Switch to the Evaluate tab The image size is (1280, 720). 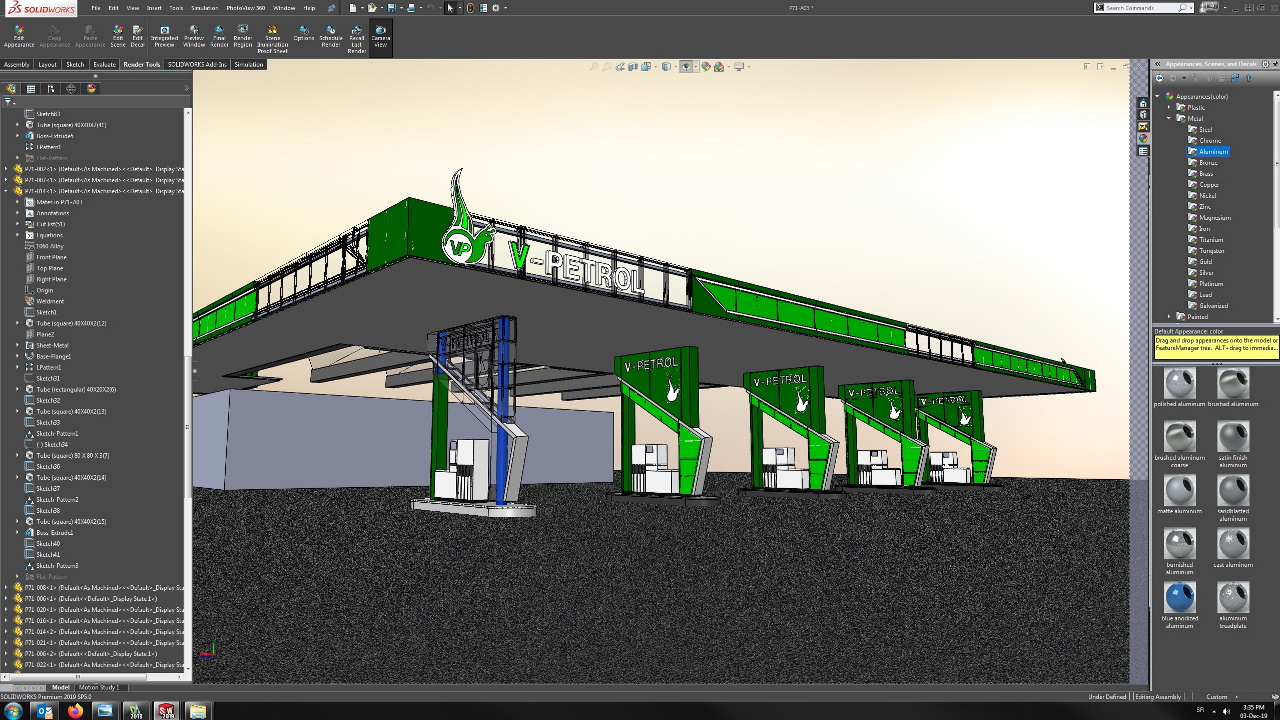coord(104,64)
